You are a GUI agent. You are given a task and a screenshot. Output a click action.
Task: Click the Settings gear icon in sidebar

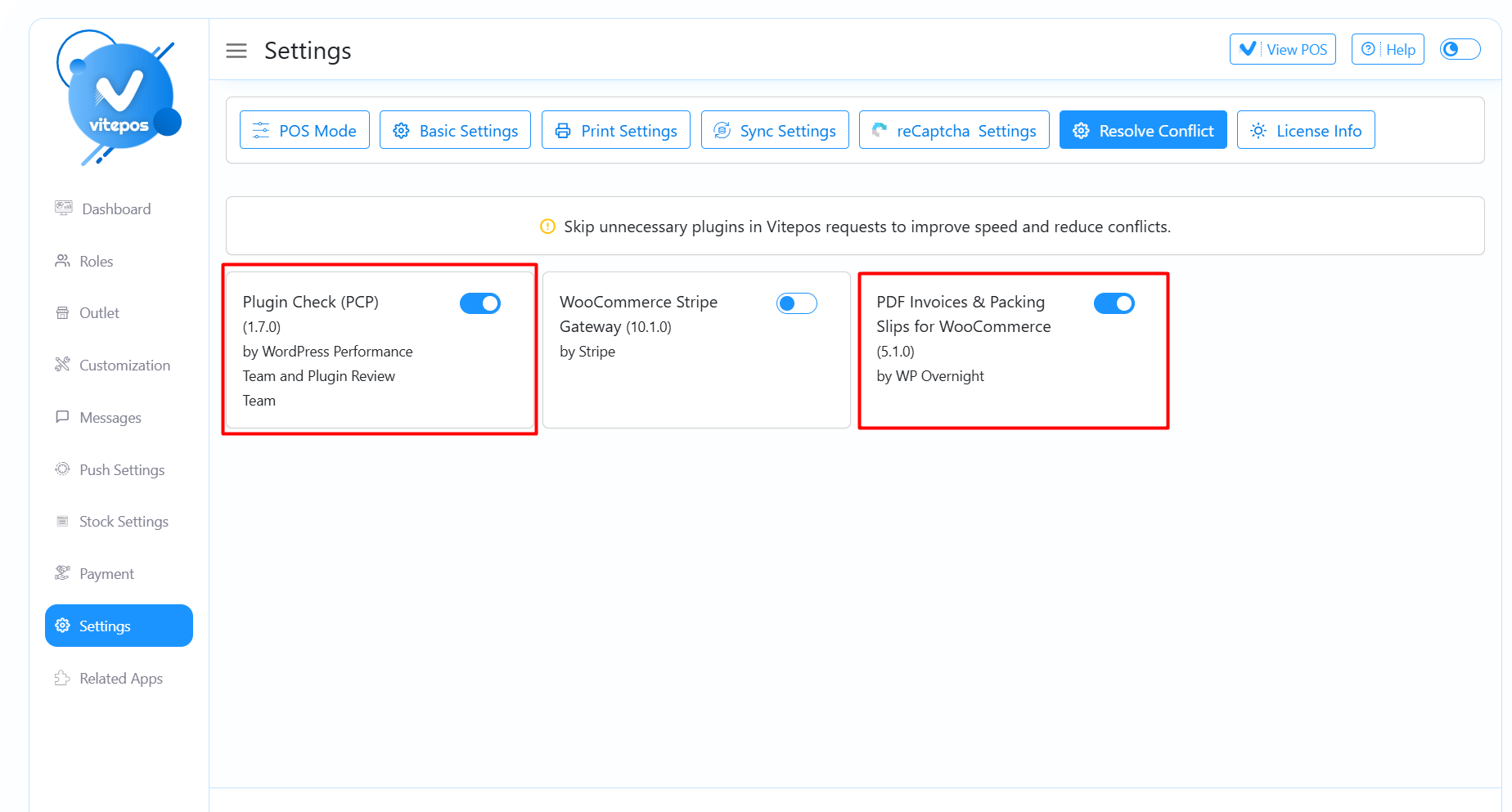point(62,626)
